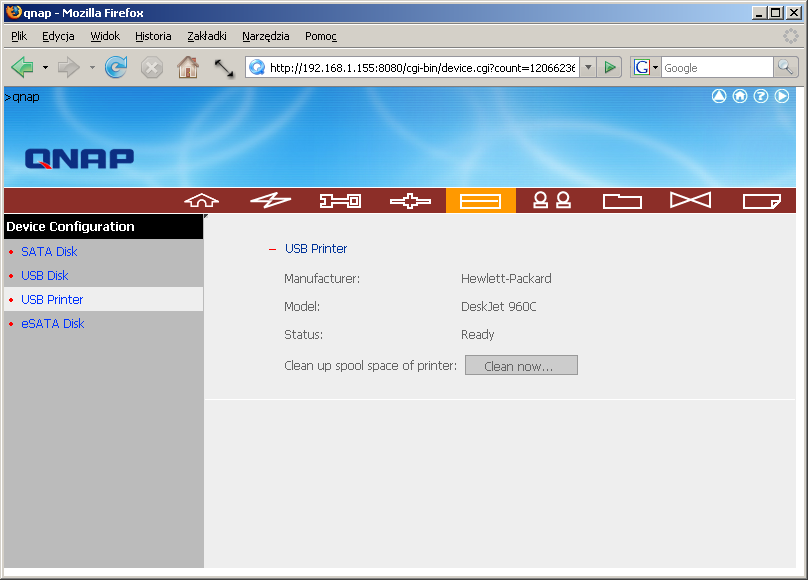Open the Narzędzia menu
This screenshot has width=808, height=580.
coord(266,36)
